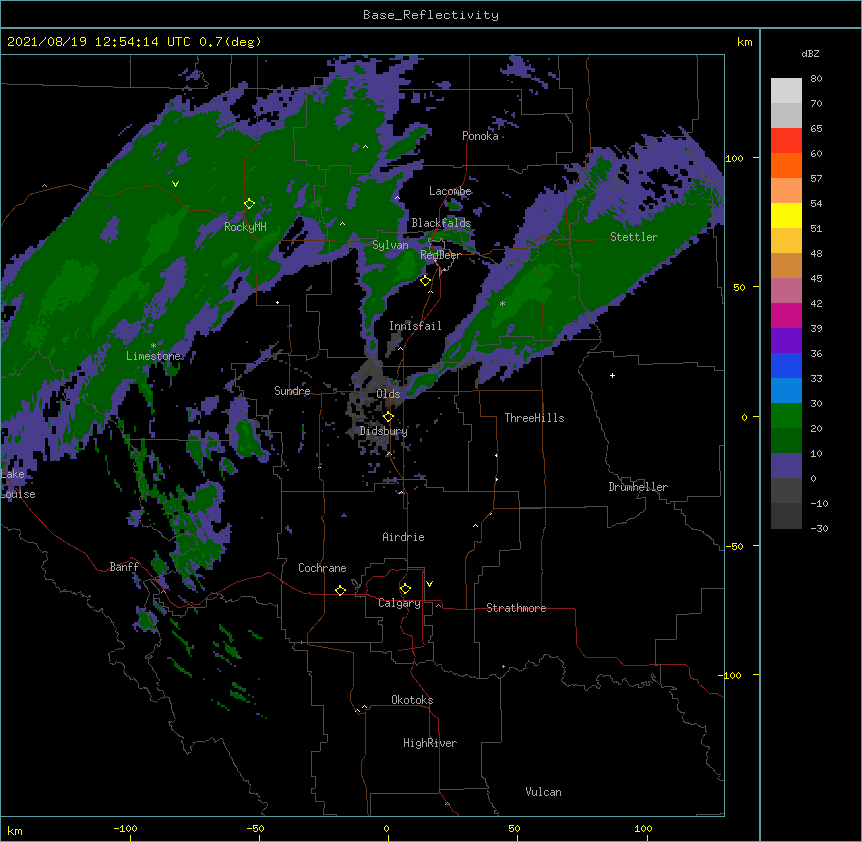Viewport: 862px width, 842px height.
Task: Click the white plus marker north of Drumheller
Action: tap(612, 375)
